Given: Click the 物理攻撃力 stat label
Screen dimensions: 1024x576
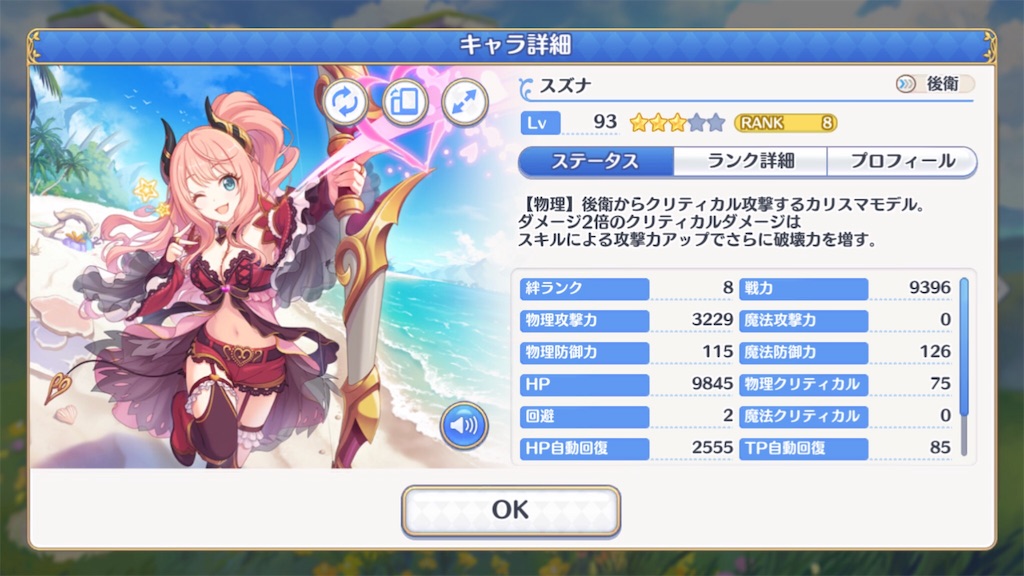Looking at the screenshot, I should 584,320.
